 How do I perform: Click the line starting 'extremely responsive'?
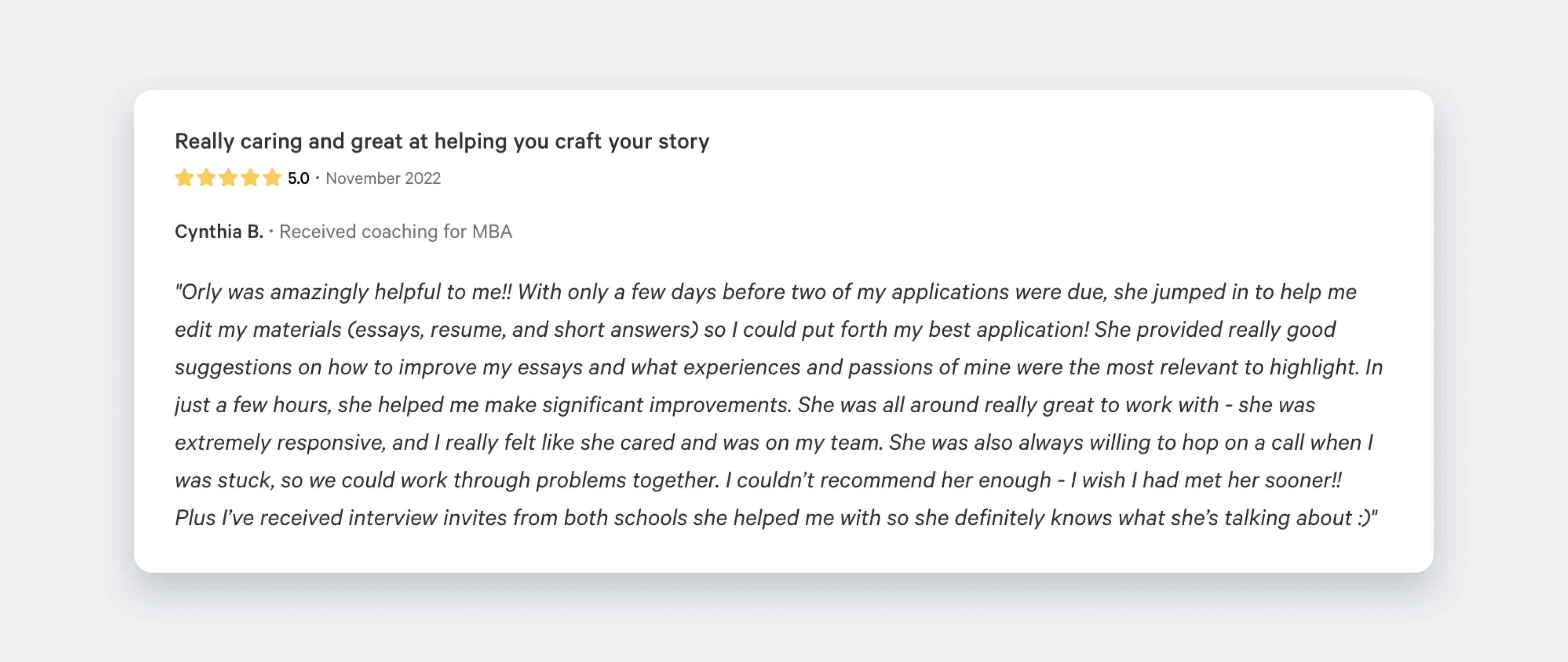coord(773,443)
